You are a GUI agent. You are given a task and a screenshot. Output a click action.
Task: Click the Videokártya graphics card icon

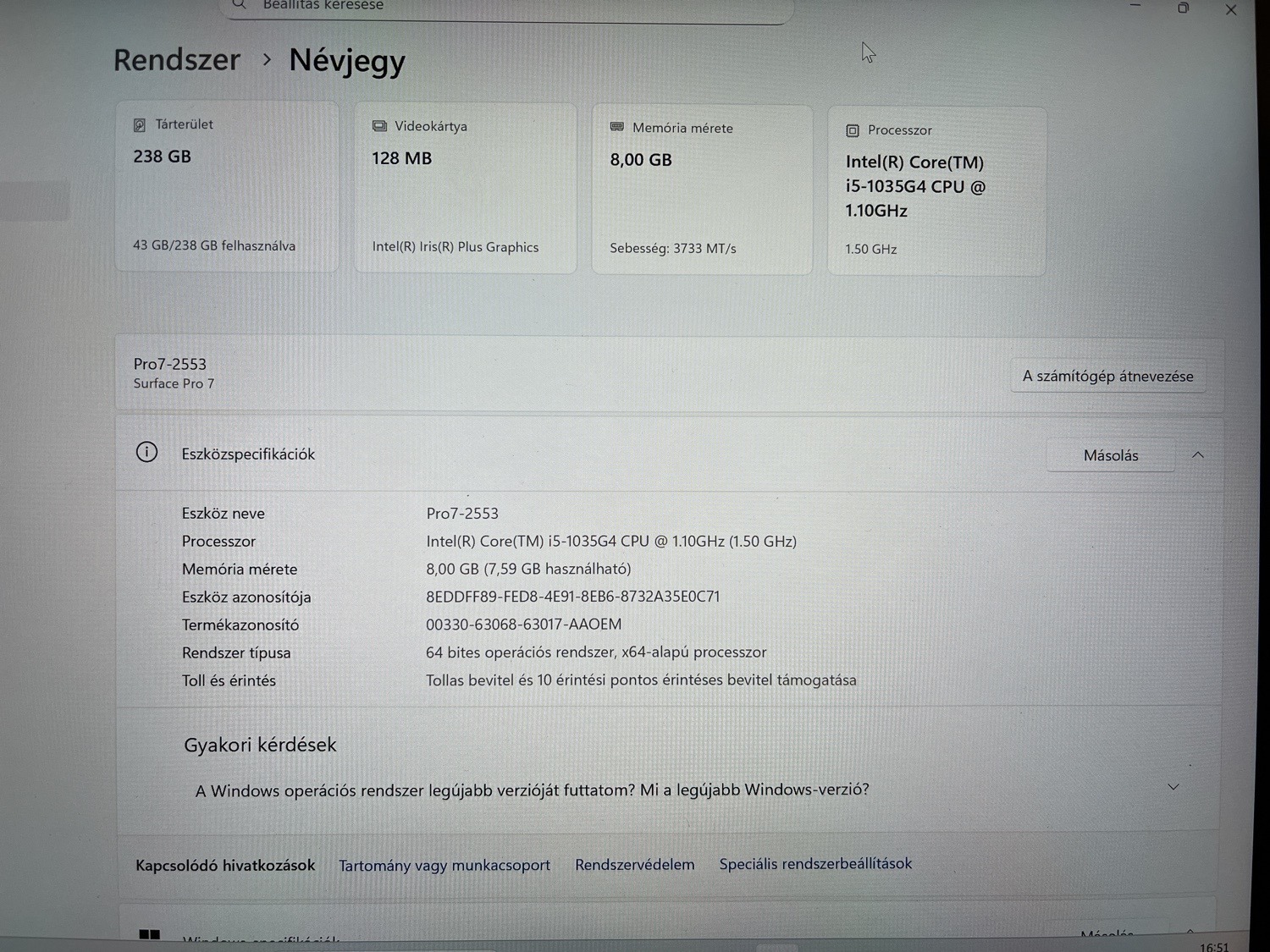(379, 126)
